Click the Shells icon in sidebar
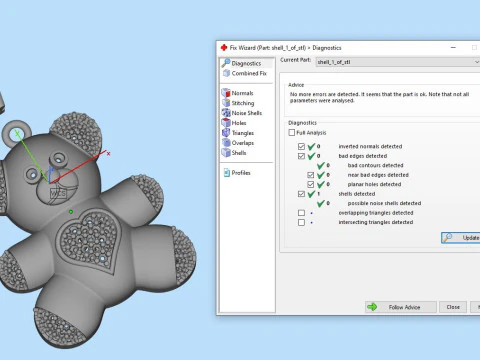Viewport: 480px width, 360px height. [x=226, y=153]
